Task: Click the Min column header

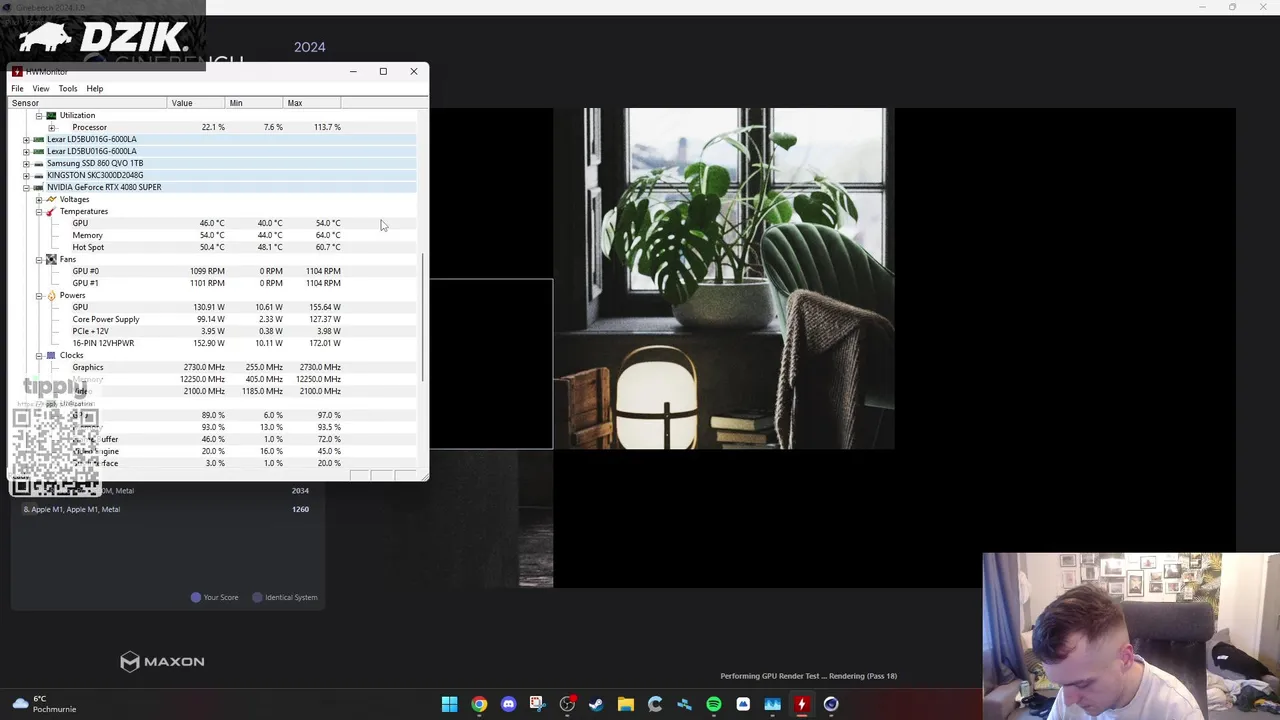Action: click(254, 103)
